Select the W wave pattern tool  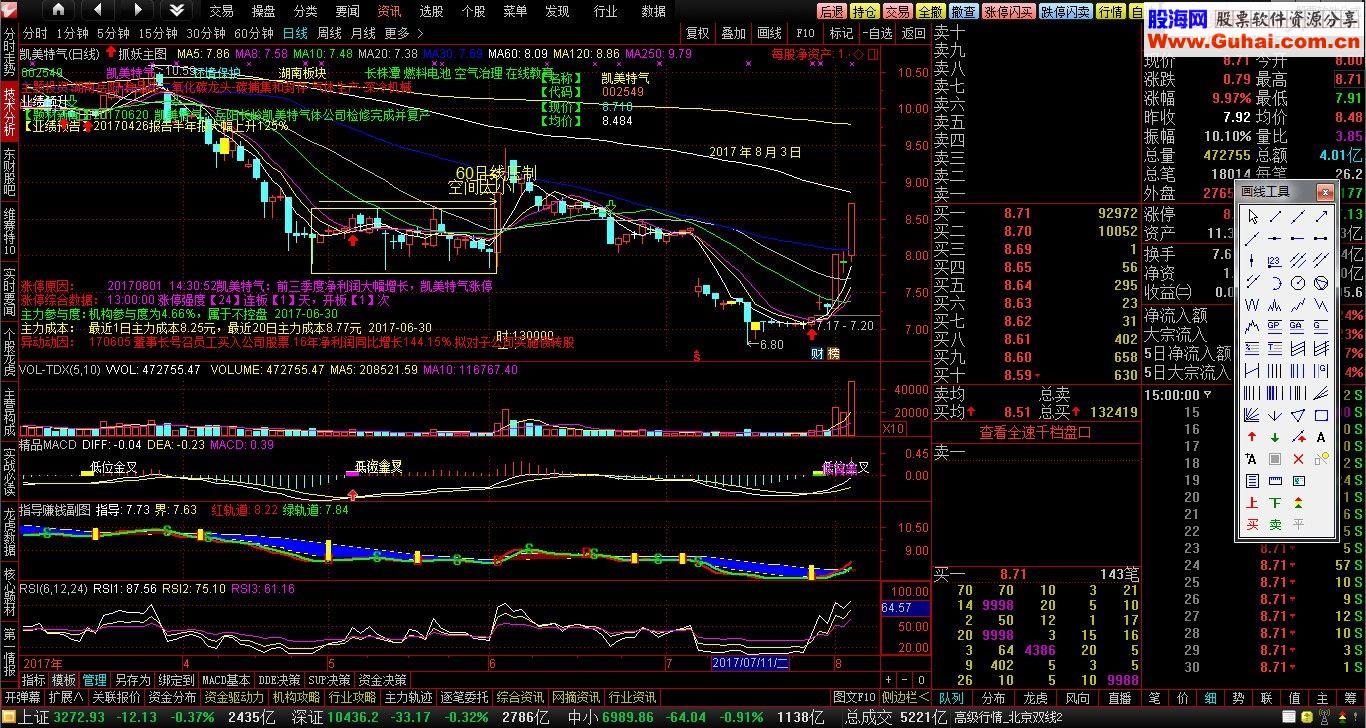coord(1253,304)
